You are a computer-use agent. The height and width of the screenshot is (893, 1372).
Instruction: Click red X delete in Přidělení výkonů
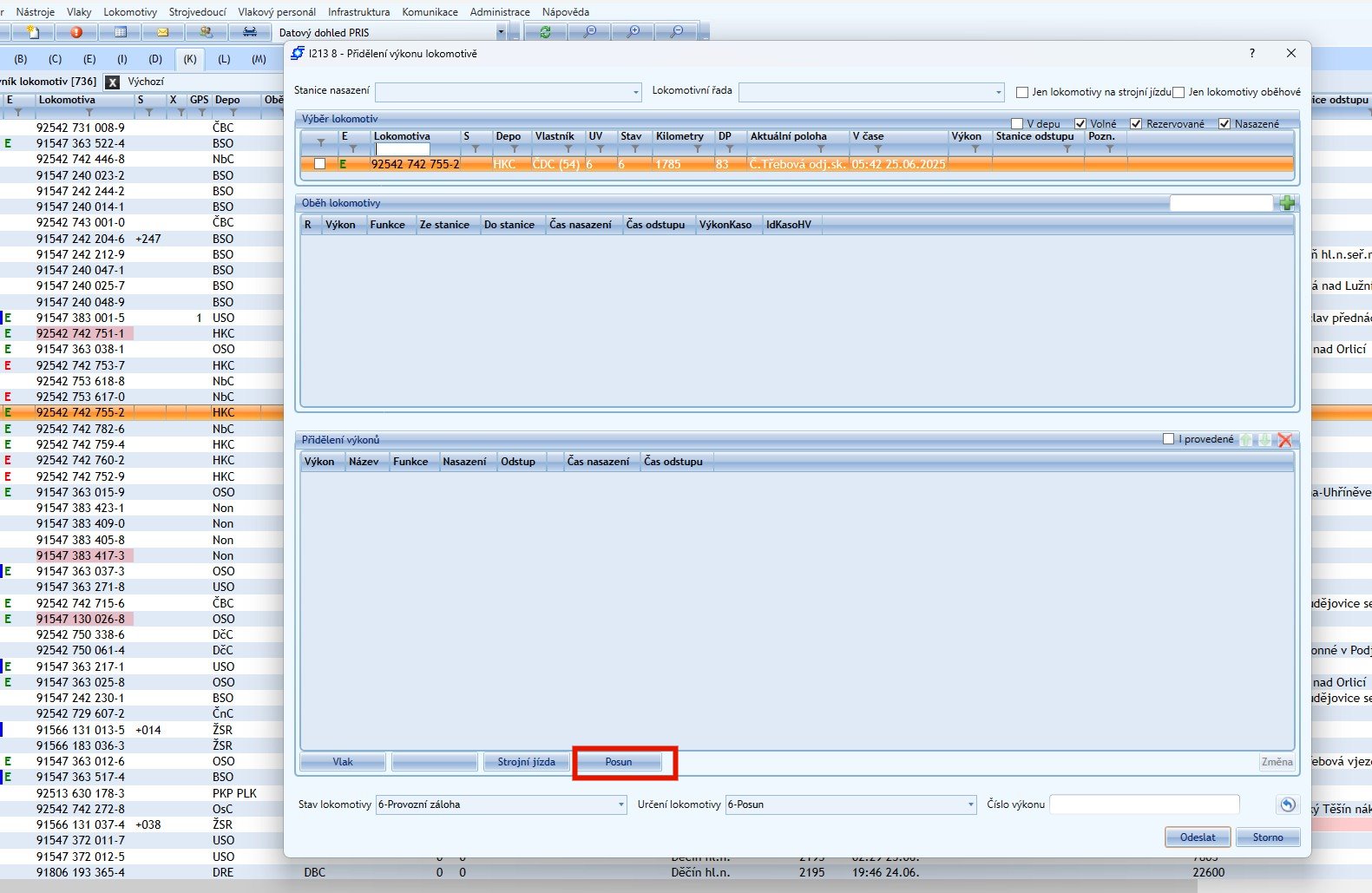pos(1285,440)
